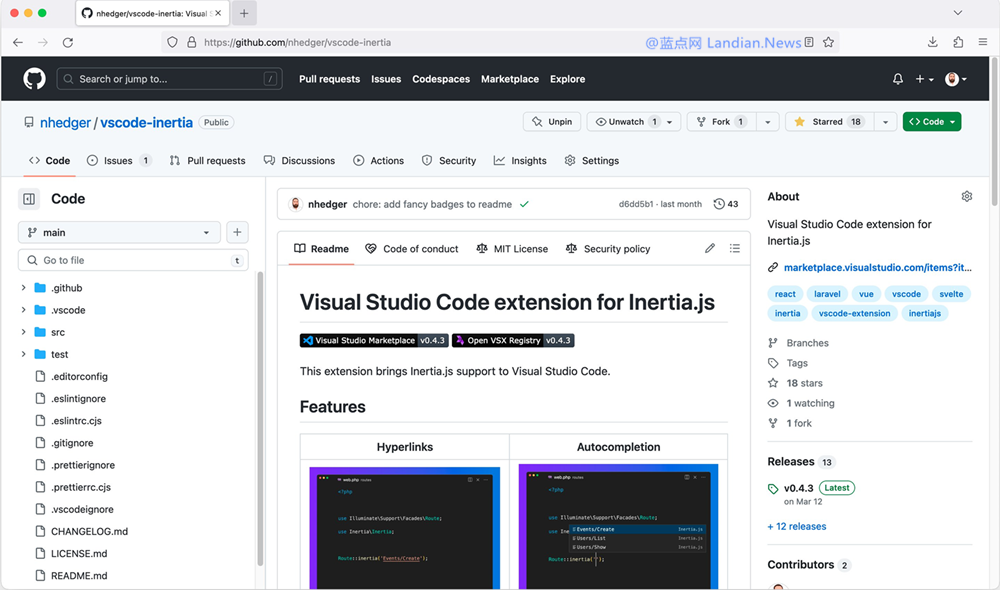Expand the src folder
Screen dimensions: 1000x590
24,332
